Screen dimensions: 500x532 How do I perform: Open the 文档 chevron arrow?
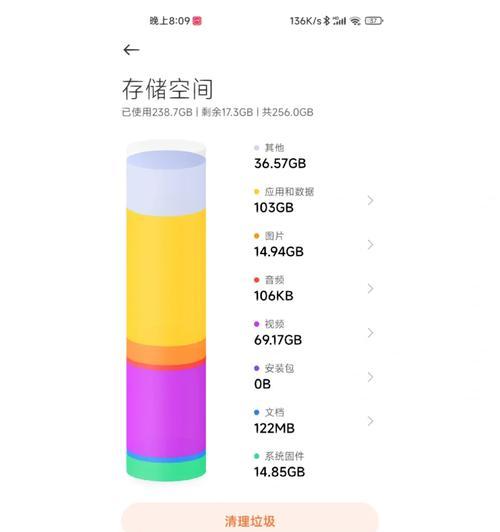371,421
